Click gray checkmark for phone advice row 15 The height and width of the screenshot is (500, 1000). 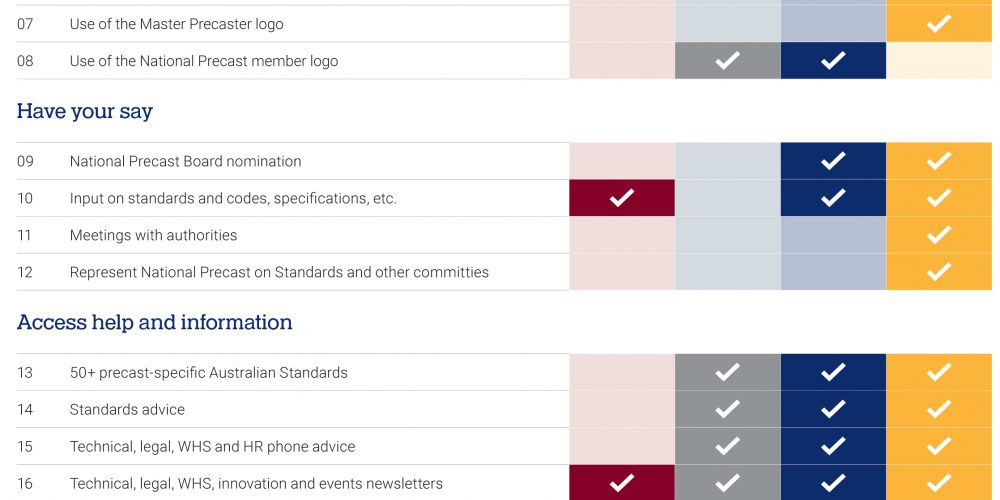pyautogui.click(x=728, y=446)
